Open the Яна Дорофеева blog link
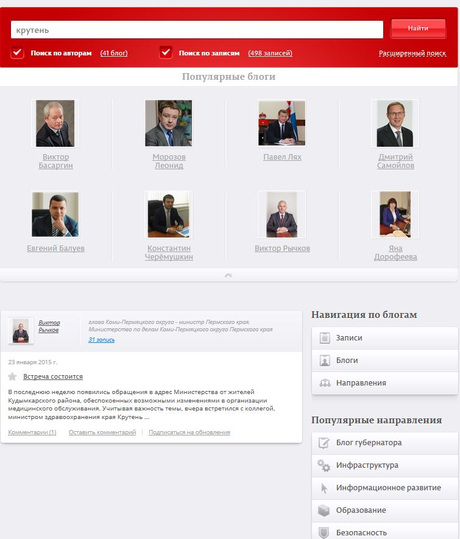Screen dimensions: 460x539 [x=395, y=252]
